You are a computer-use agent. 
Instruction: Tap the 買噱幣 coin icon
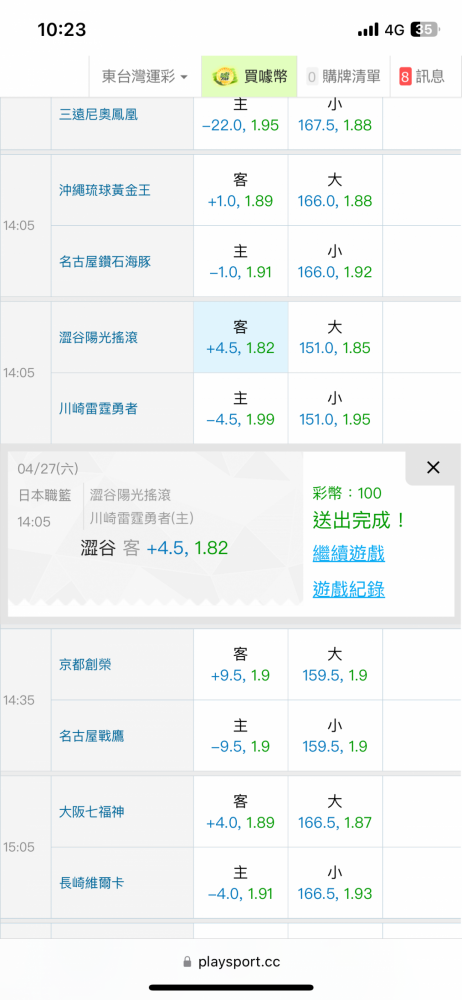223,77
